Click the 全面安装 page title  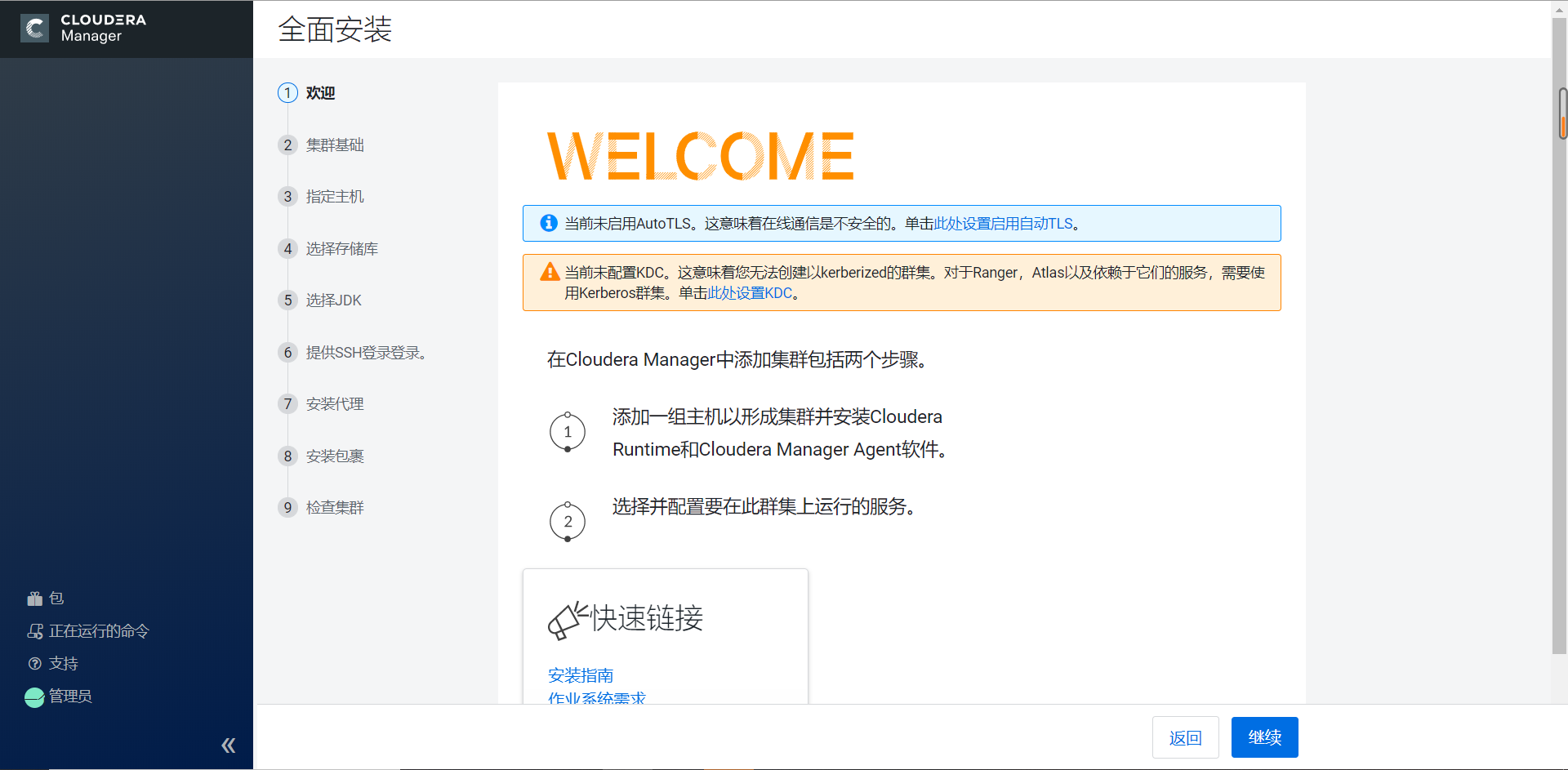click(x=335, y=29)
